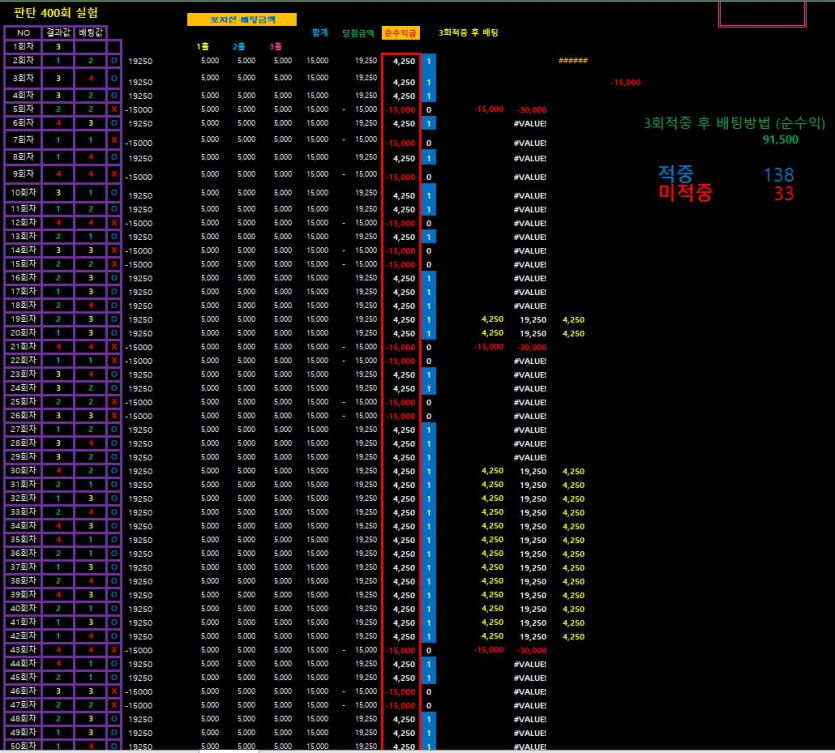The height and width of the screenshot is (753, 835).
Task: Select the 44회차 row label
Action: (x=23, y=664)
